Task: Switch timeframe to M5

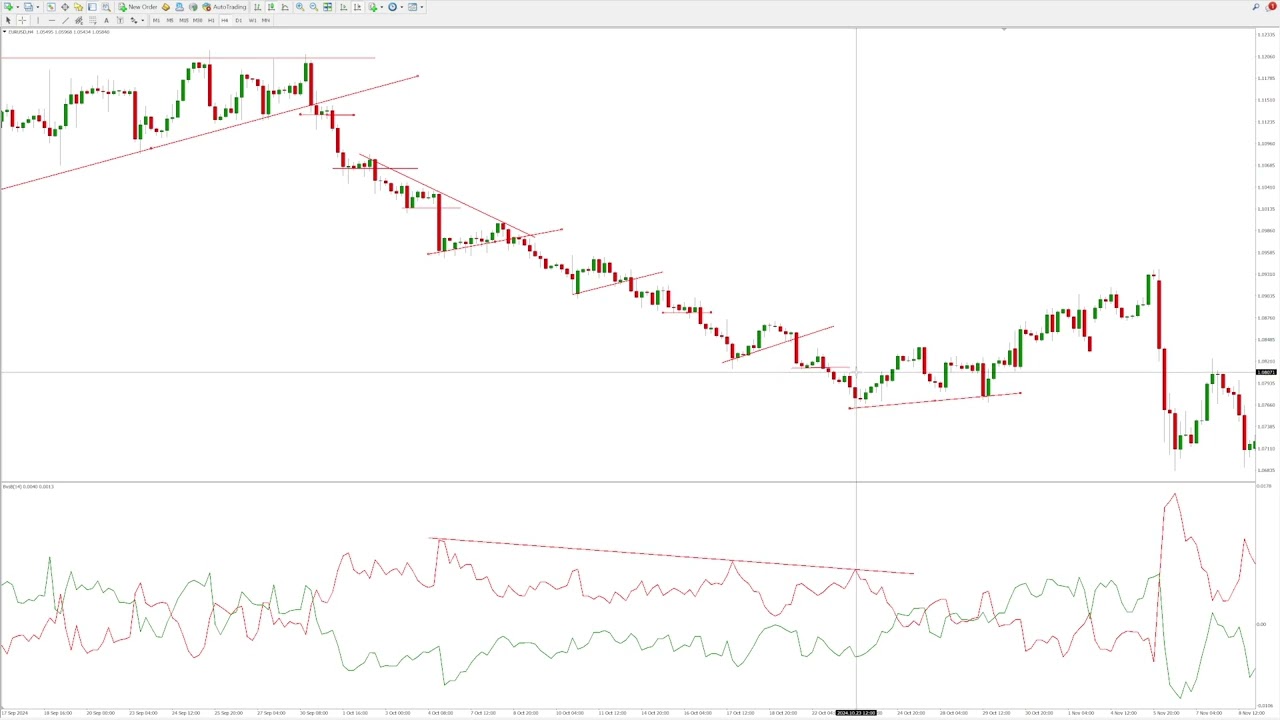Action: (x=170, y=20)
